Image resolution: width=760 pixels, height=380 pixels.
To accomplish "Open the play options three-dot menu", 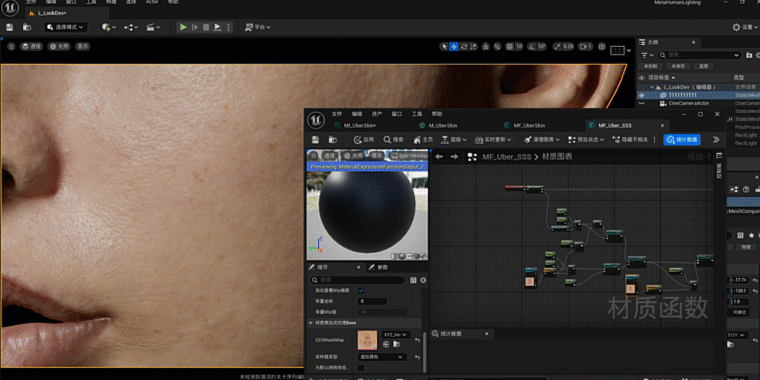I will pos(229,27).
